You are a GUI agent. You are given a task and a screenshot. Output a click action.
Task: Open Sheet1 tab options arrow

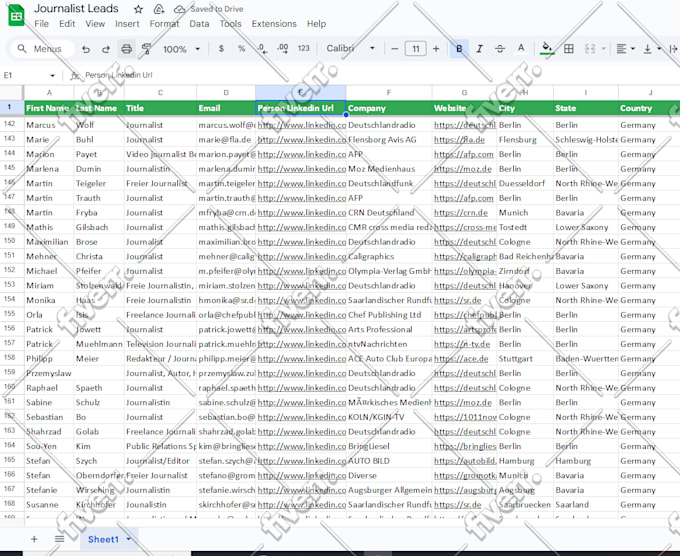pos(129,539)
